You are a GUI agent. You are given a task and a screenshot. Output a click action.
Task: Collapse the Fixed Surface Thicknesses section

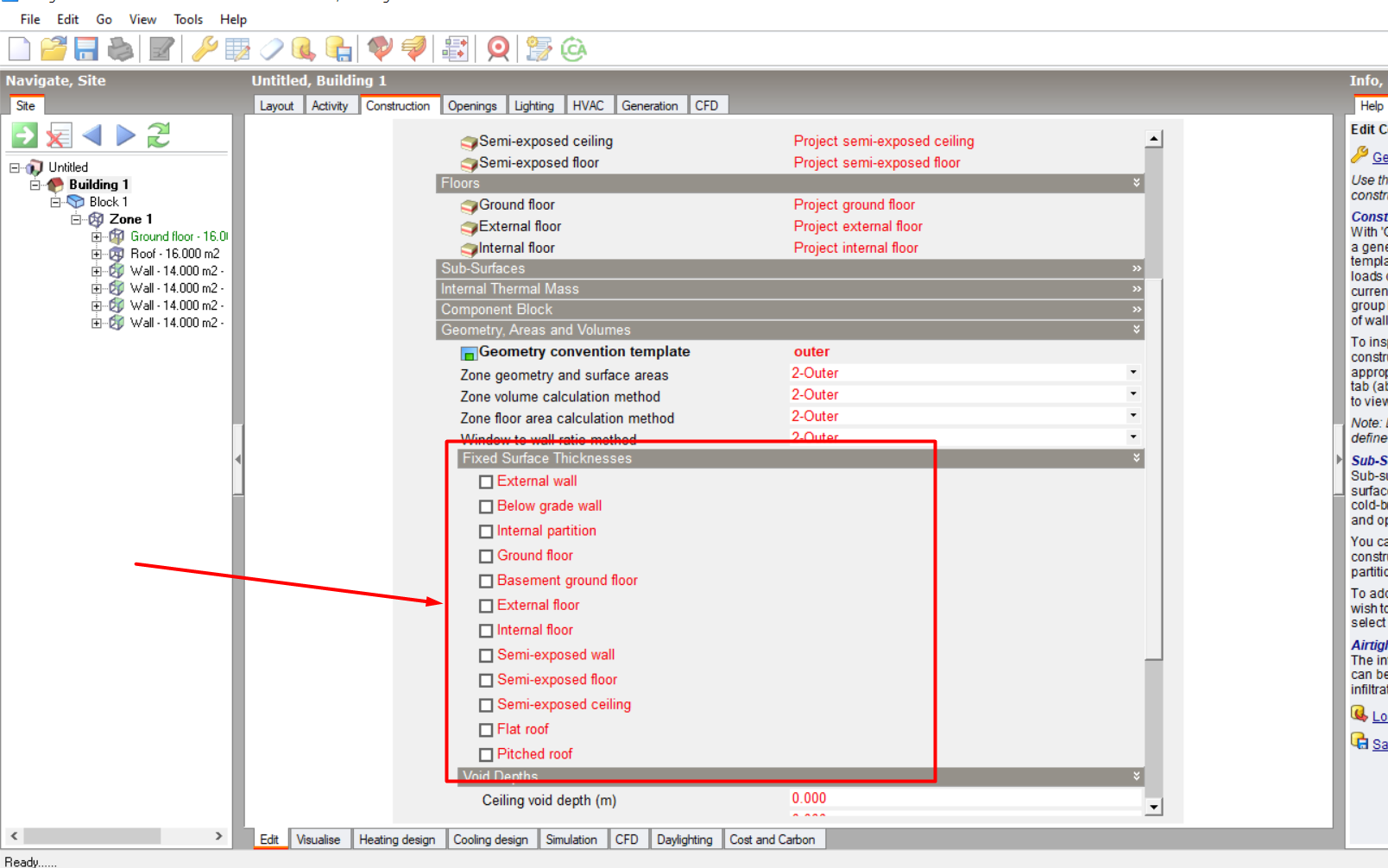pos(1137,458)
